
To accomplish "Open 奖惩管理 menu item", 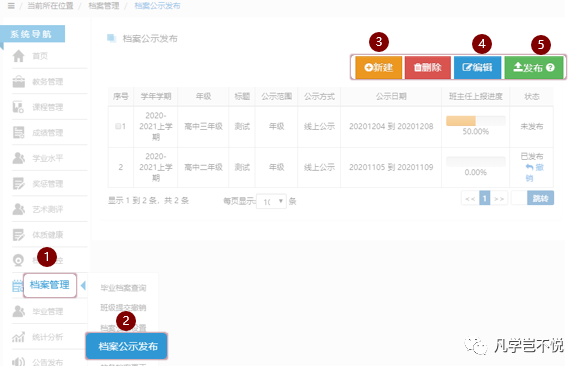I will coord(48,184).
